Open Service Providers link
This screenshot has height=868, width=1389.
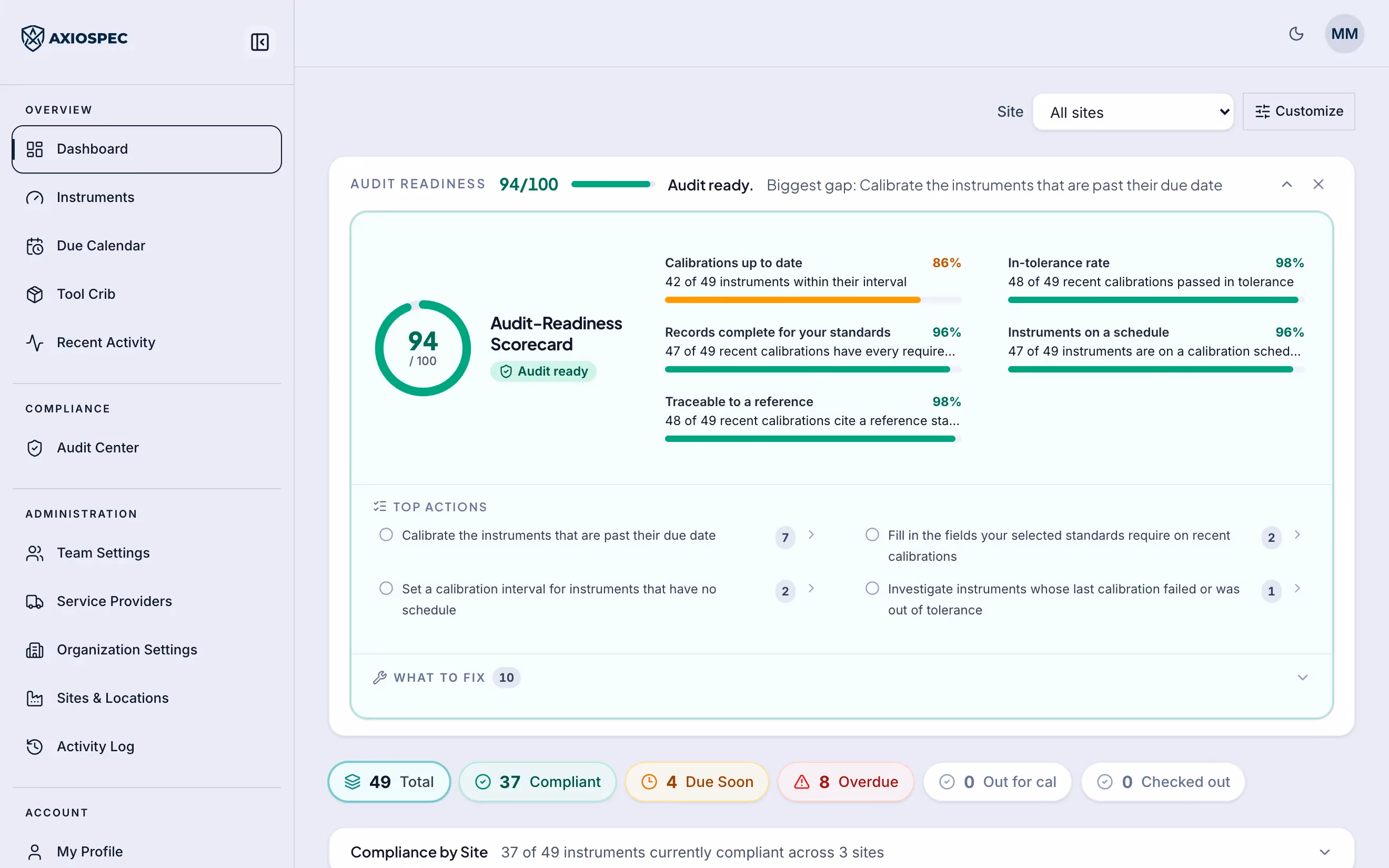coord(146,601)
